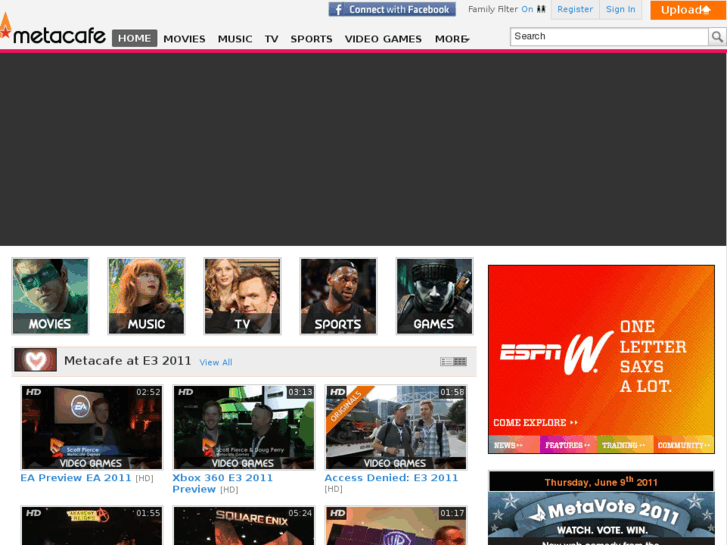727x545 pixels.
Task: Open the Games category tile
Action: 434,296
